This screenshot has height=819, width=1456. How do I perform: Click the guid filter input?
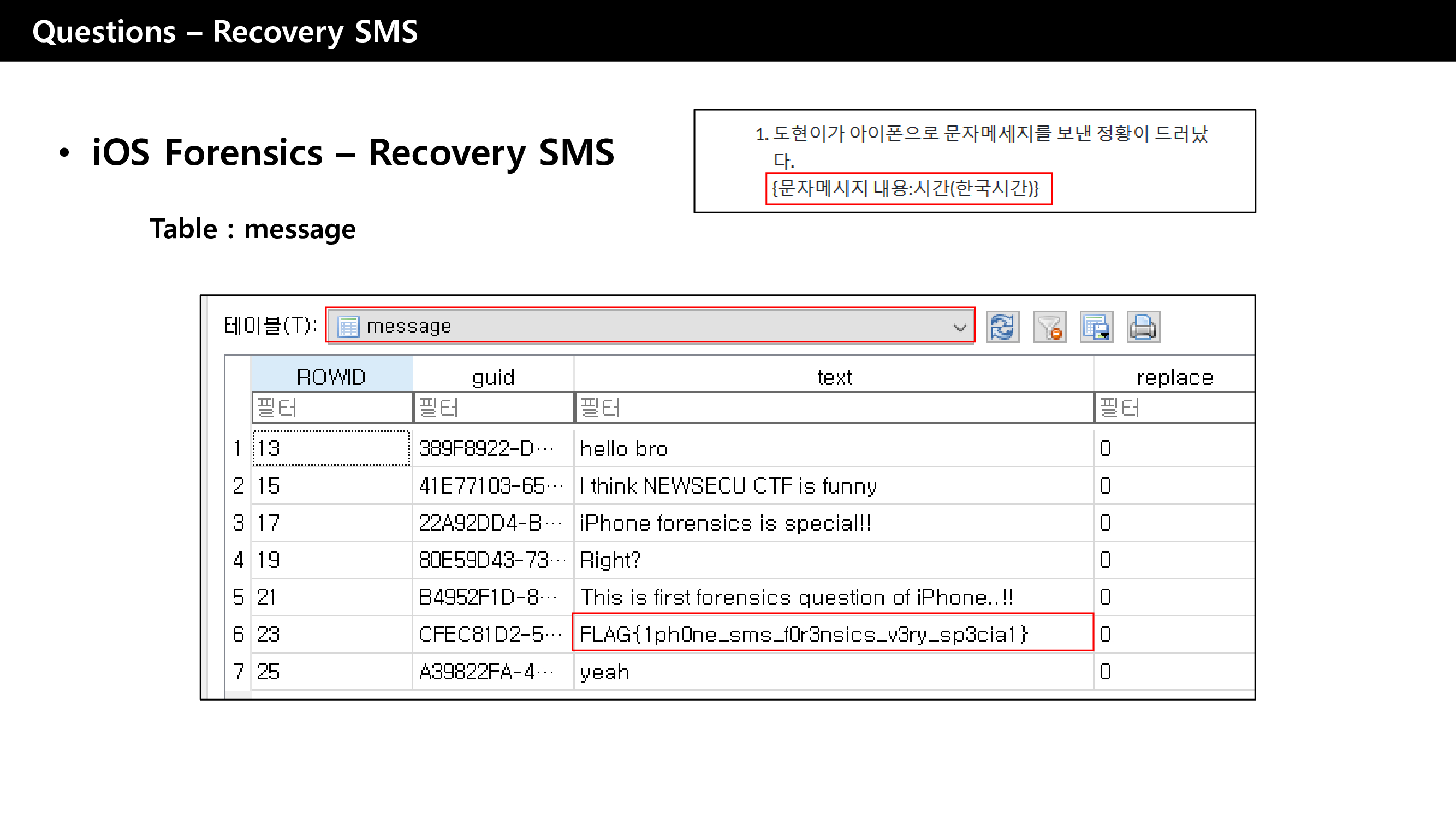point(493,407)
